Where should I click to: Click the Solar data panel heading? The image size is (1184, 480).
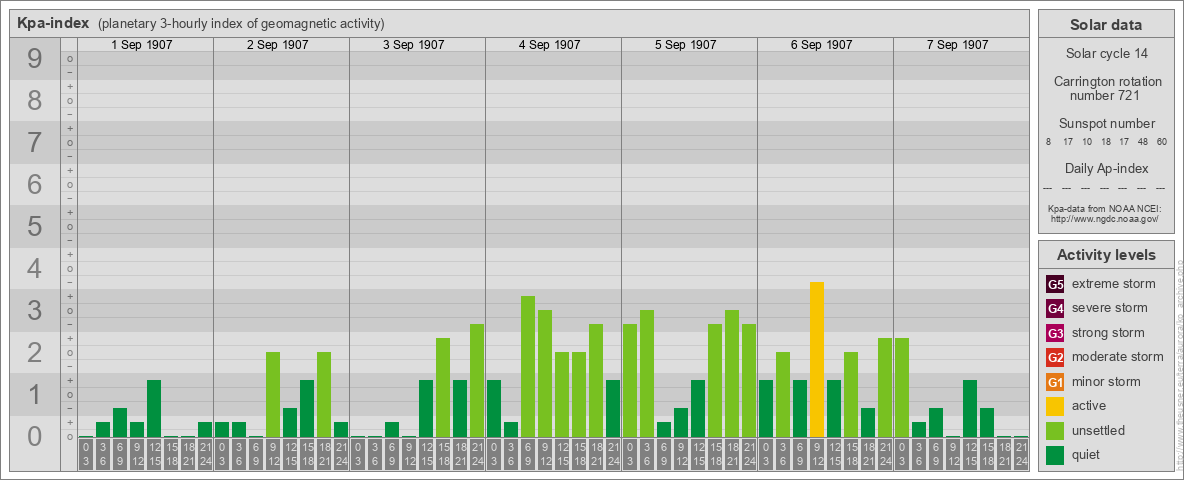point(1106,25)
